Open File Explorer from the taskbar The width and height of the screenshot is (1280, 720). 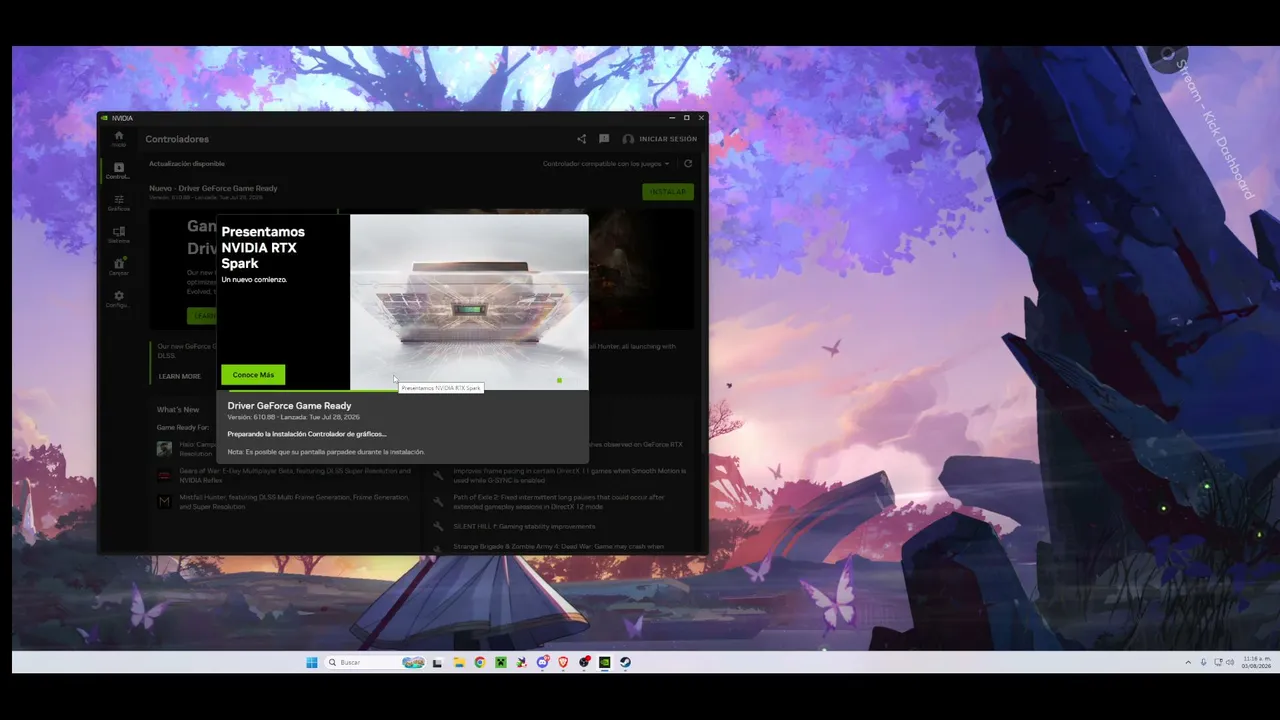tap(459, 662)
